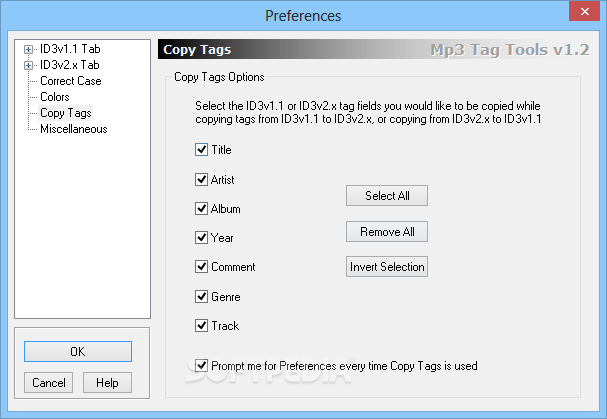Click the Remove All button

[387, 232]
